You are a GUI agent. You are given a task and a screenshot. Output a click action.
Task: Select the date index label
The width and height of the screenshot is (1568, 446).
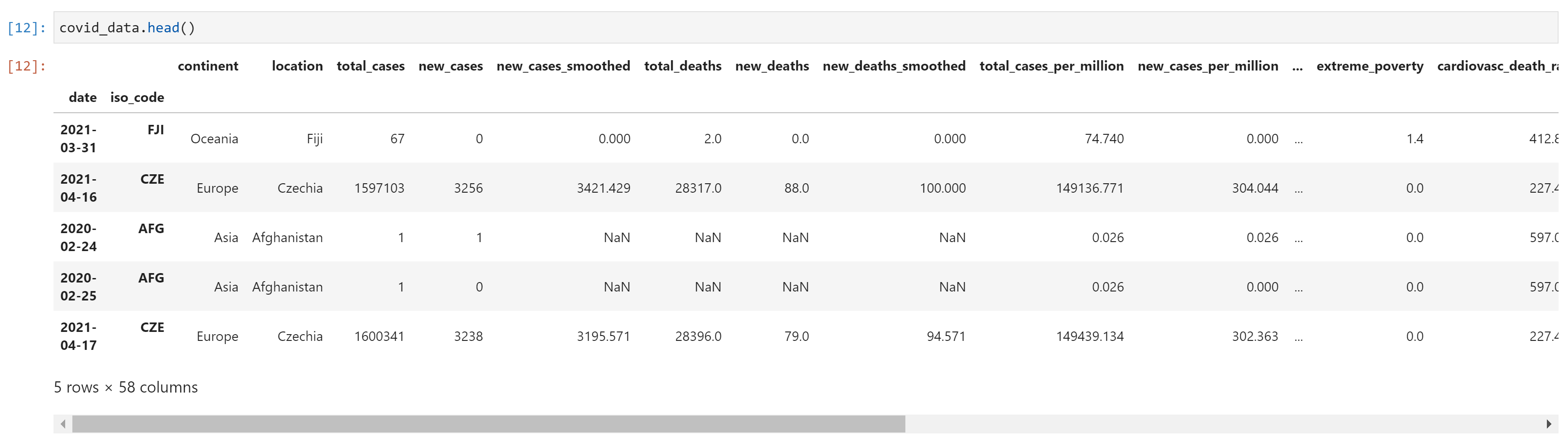(83, 97)
